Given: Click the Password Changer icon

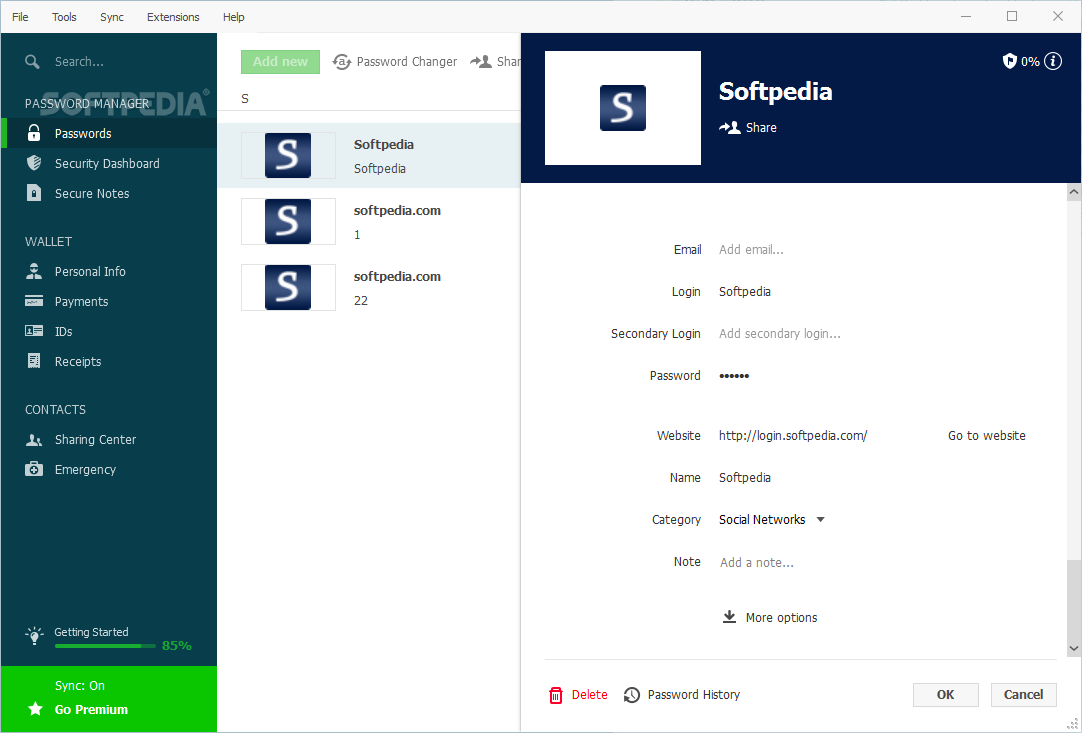Looking at the screenshot, I should click(342, 62).
